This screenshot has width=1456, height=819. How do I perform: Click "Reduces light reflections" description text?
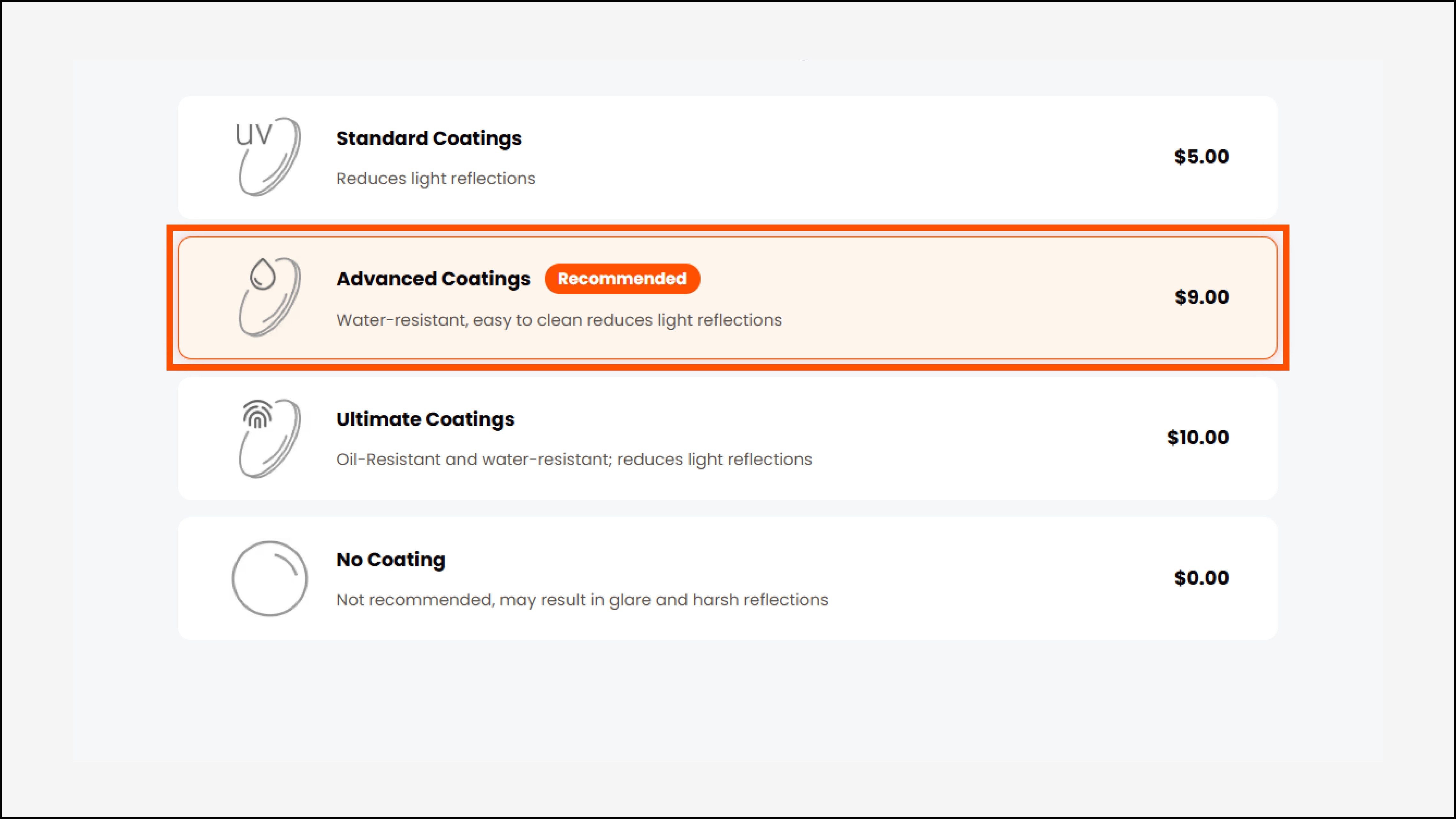tap(435, 179)
